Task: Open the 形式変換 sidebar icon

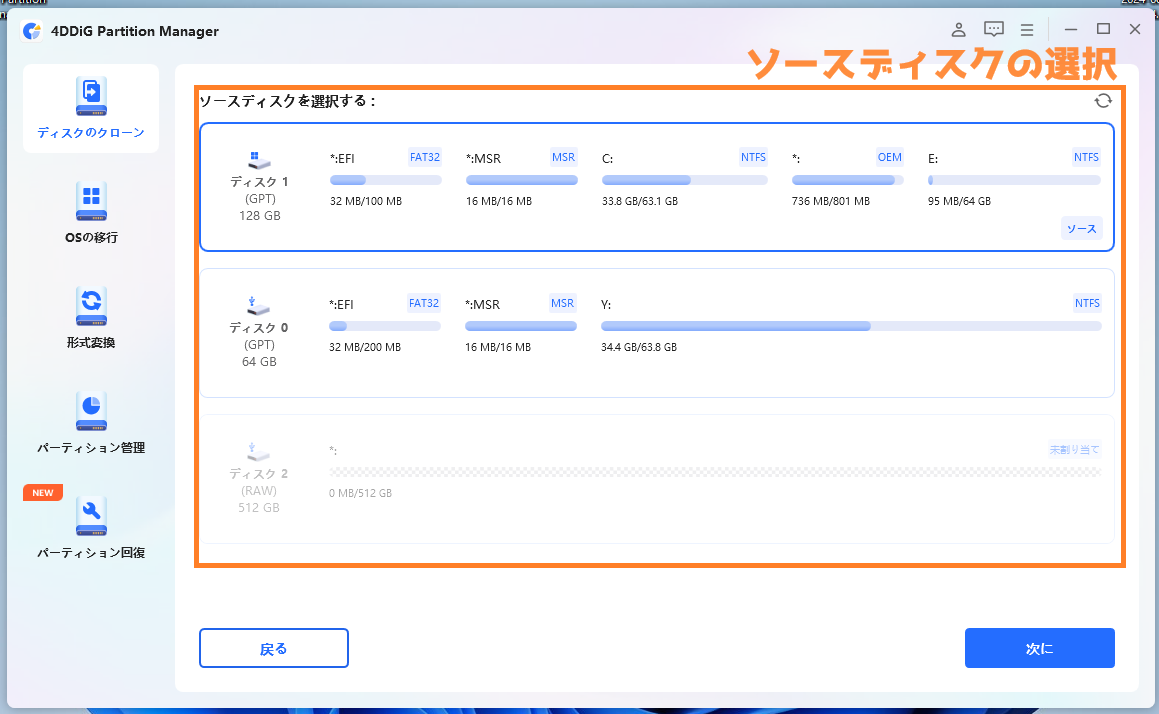Action: coord(91,306)
